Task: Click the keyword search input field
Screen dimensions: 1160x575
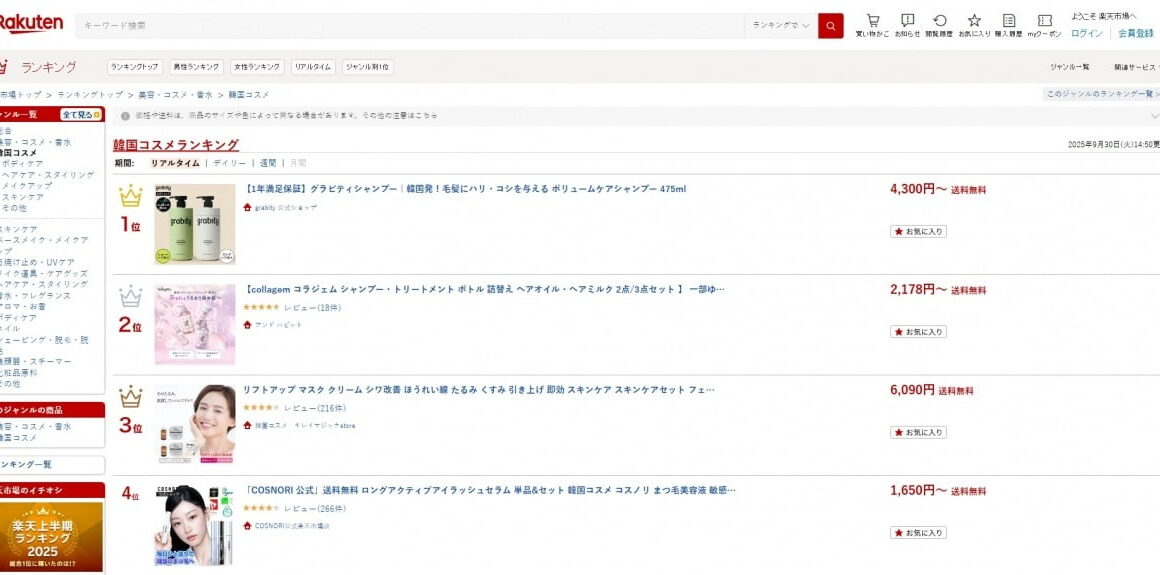Action: click(410, 25)
